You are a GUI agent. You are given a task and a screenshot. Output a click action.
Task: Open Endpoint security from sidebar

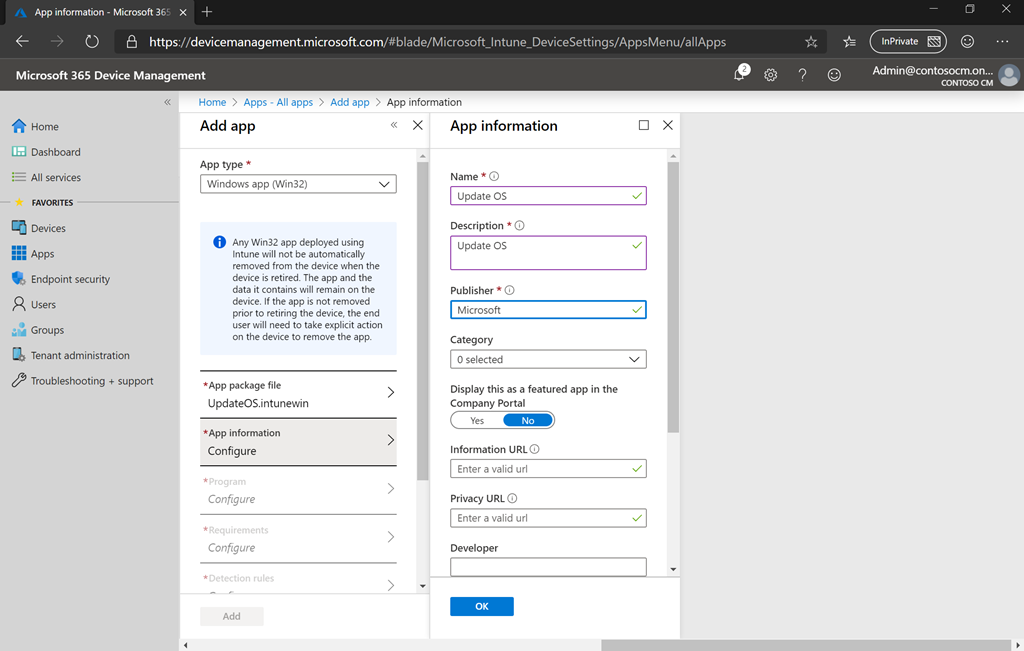coord(70,279)
